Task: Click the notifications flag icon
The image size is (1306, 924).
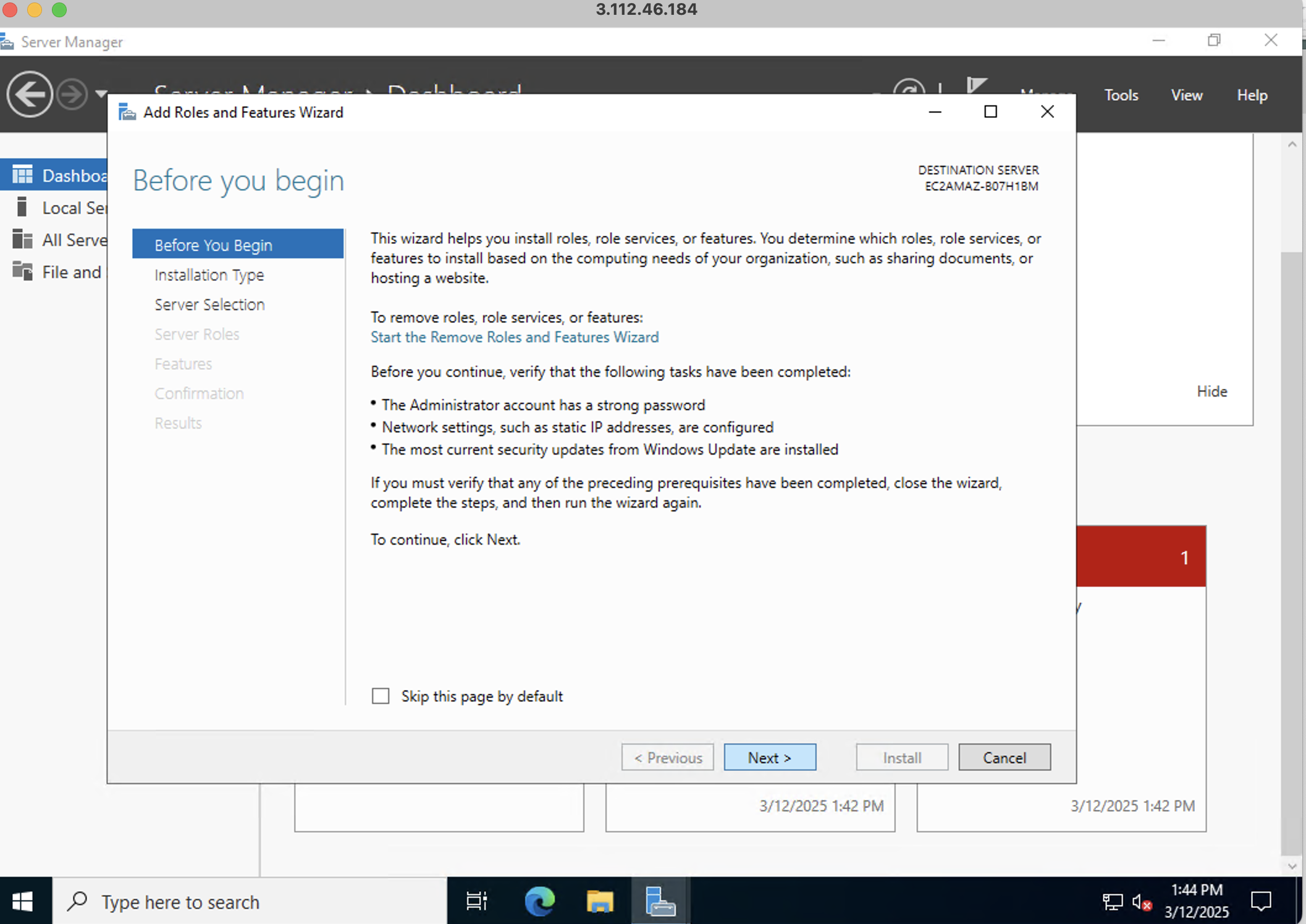Action: 976,86
